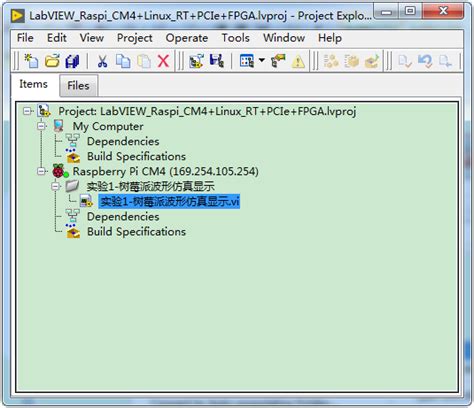Click the Cut scissors icon
Screen dimensions: 474x408
click(102, 61)
